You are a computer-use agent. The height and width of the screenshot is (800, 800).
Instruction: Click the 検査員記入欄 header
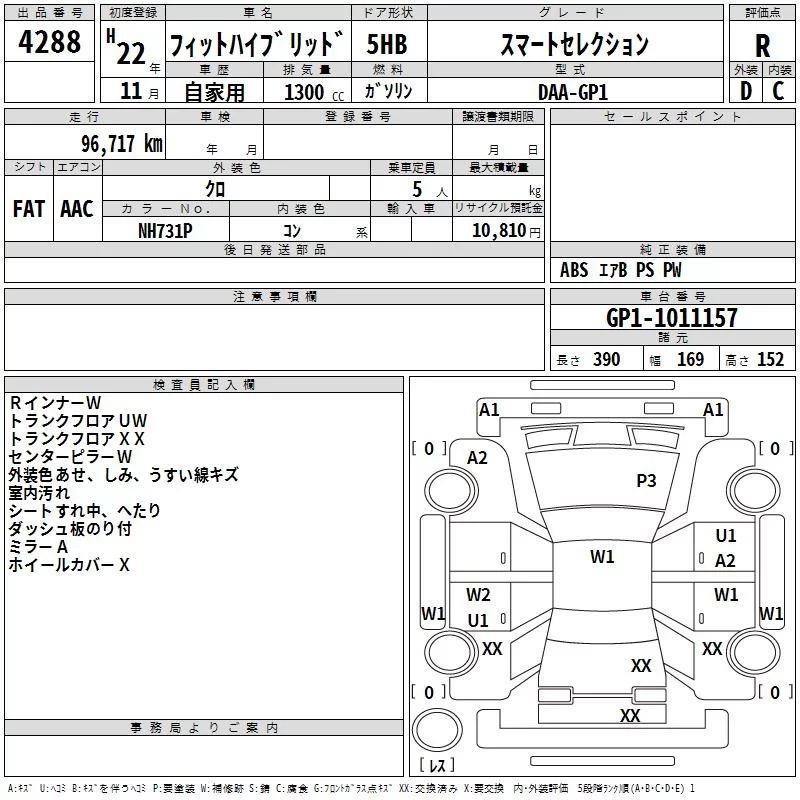[204, 385]
